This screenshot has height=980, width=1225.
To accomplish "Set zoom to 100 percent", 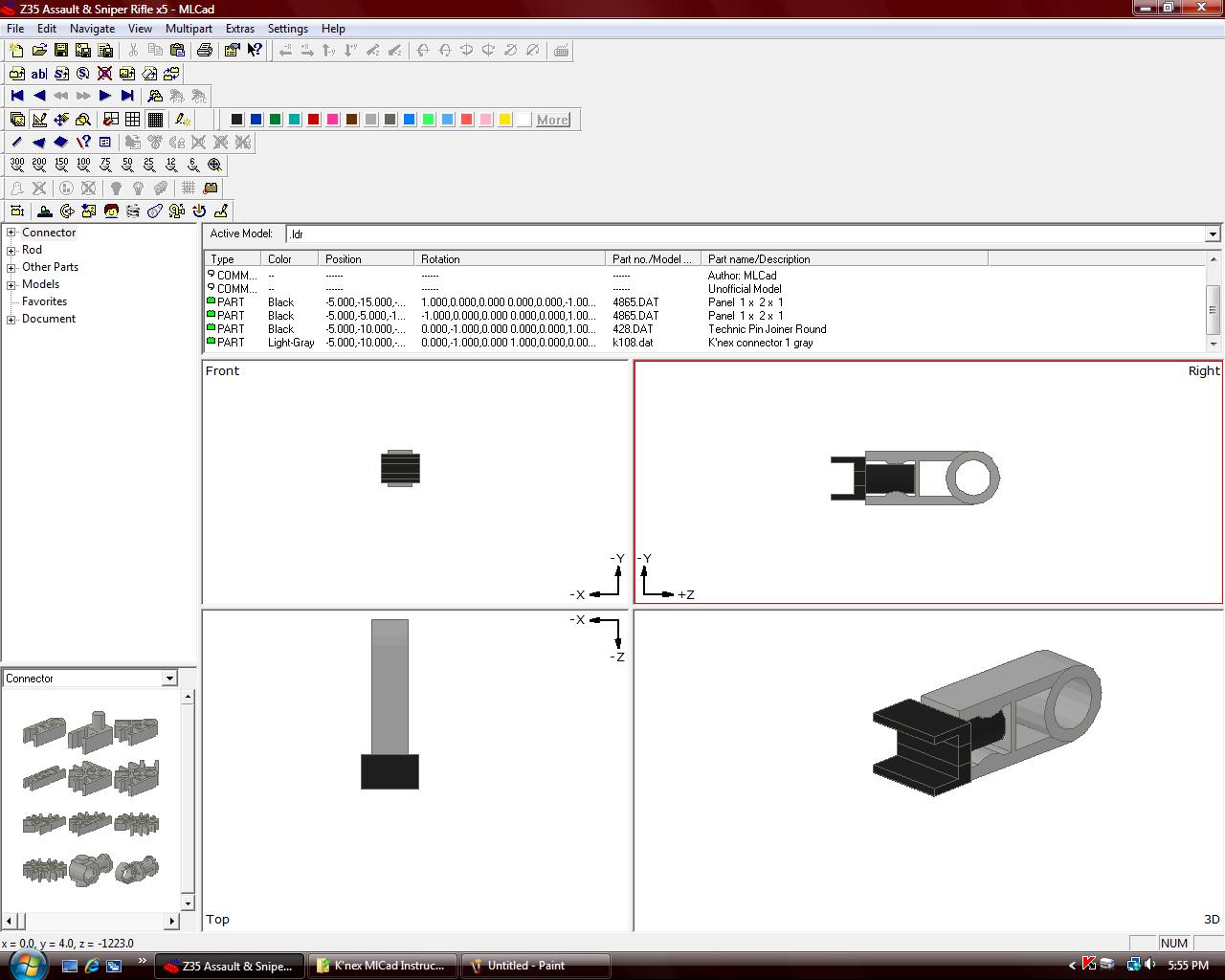I will (83, 166).
